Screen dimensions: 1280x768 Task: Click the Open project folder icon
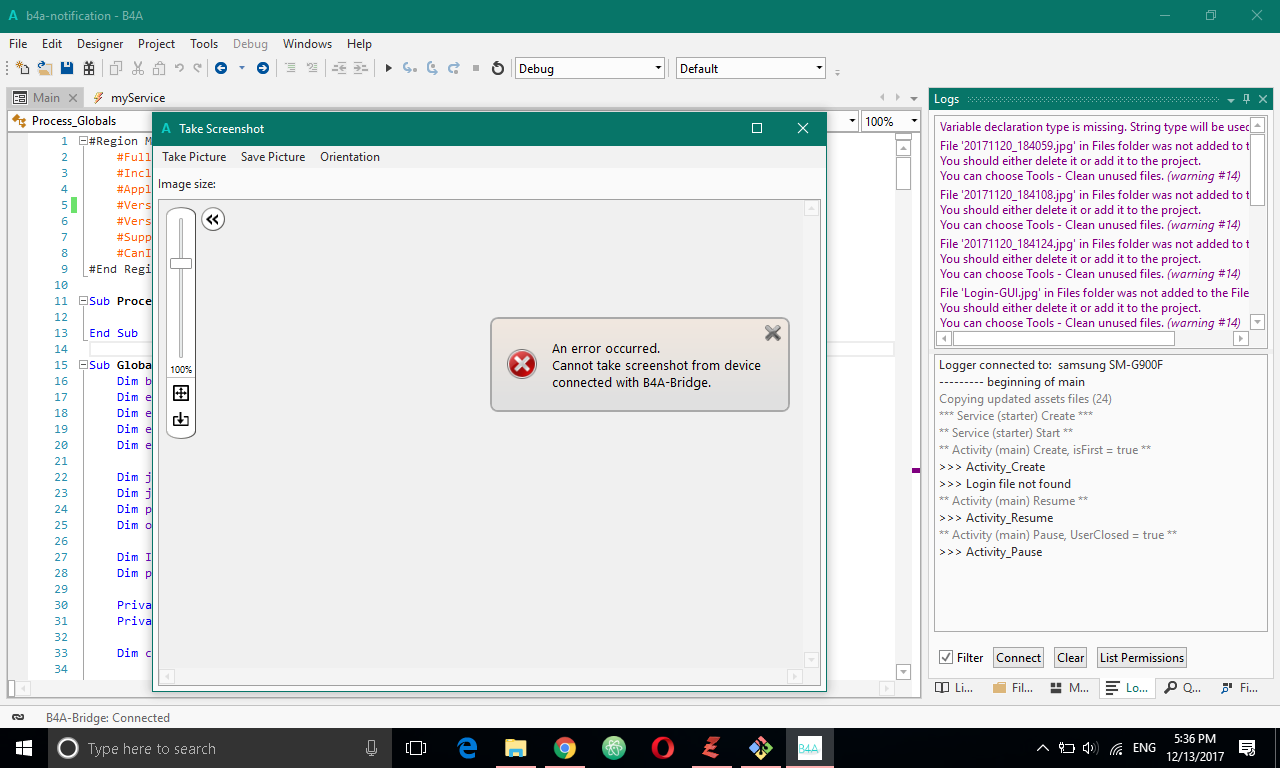point(45,68)
